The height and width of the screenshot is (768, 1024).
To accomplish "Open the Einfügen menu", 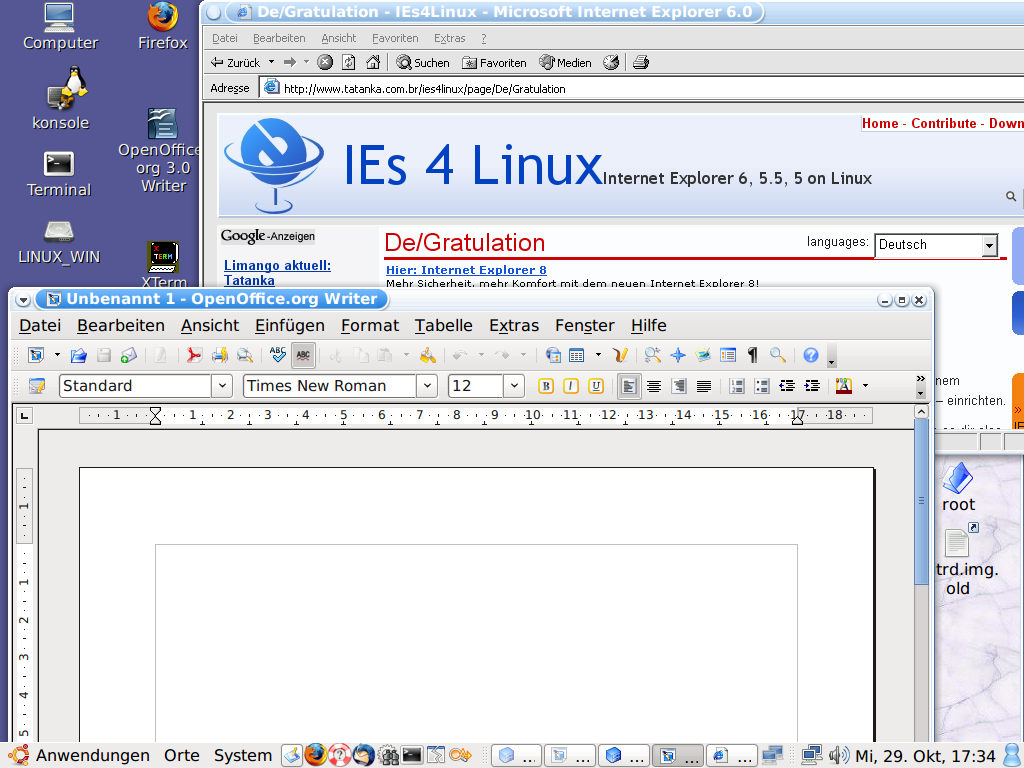I will pyautogui.click(x=289, y=325).
